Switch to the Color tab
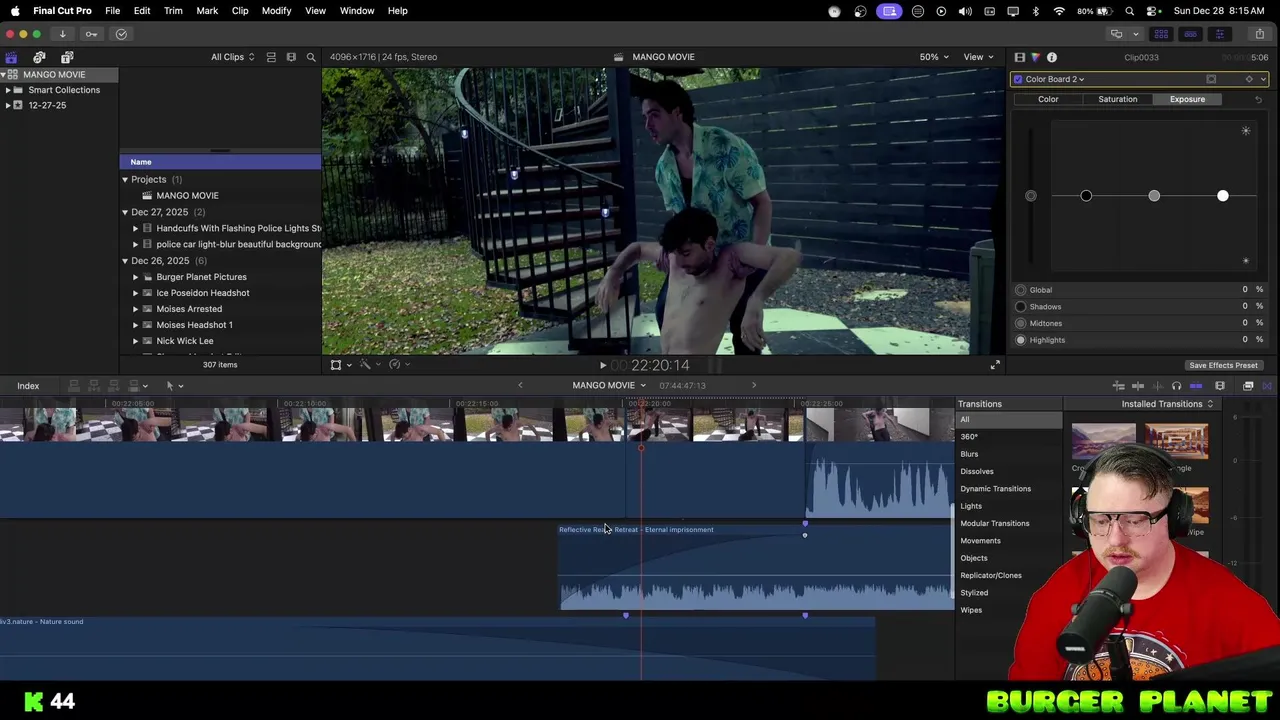Viewport: 1280px width, 720px height. 1048,99
